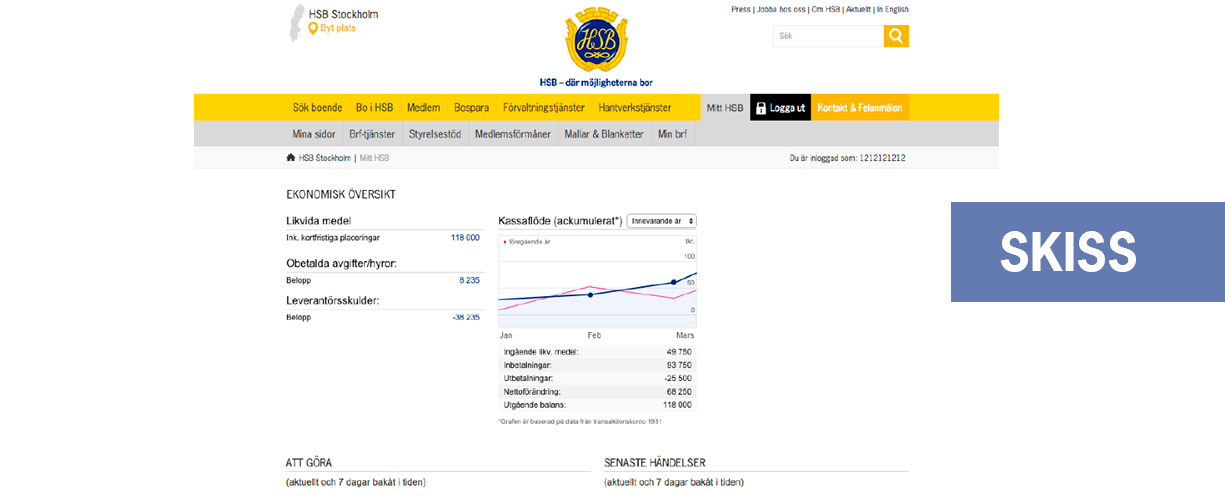Image resolution: width=1225 pixels, height=503 pixels.
Task: Open the In English link
Action: (x=893, y=9)
